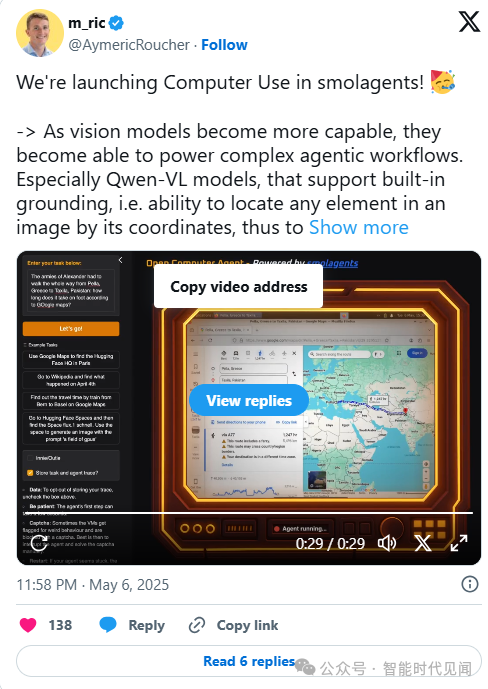This screenshot has height=689, width=488.
Task: Expand the video to fullscreen
Action: point(459,543)
